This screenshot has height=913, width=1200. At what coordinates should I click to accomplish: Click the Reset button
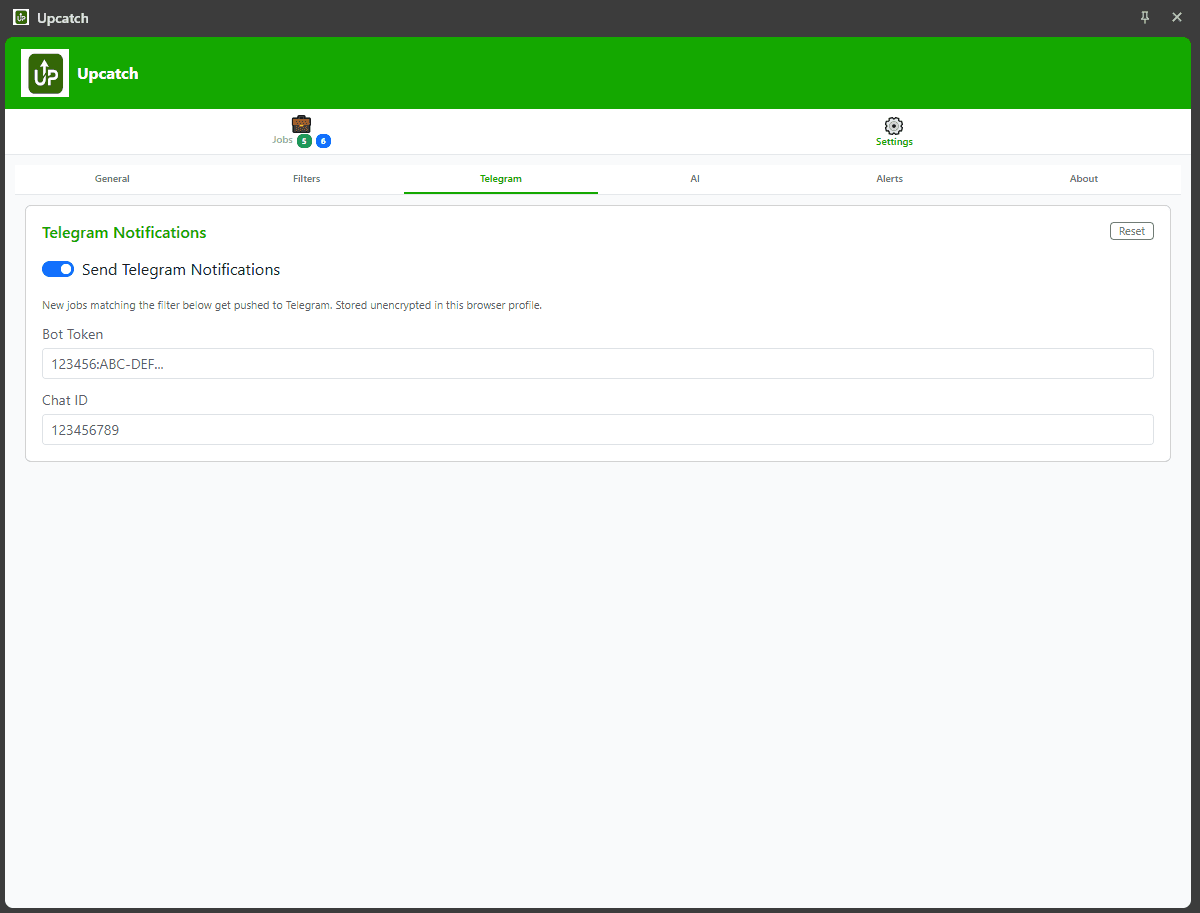click(1132, 231)
